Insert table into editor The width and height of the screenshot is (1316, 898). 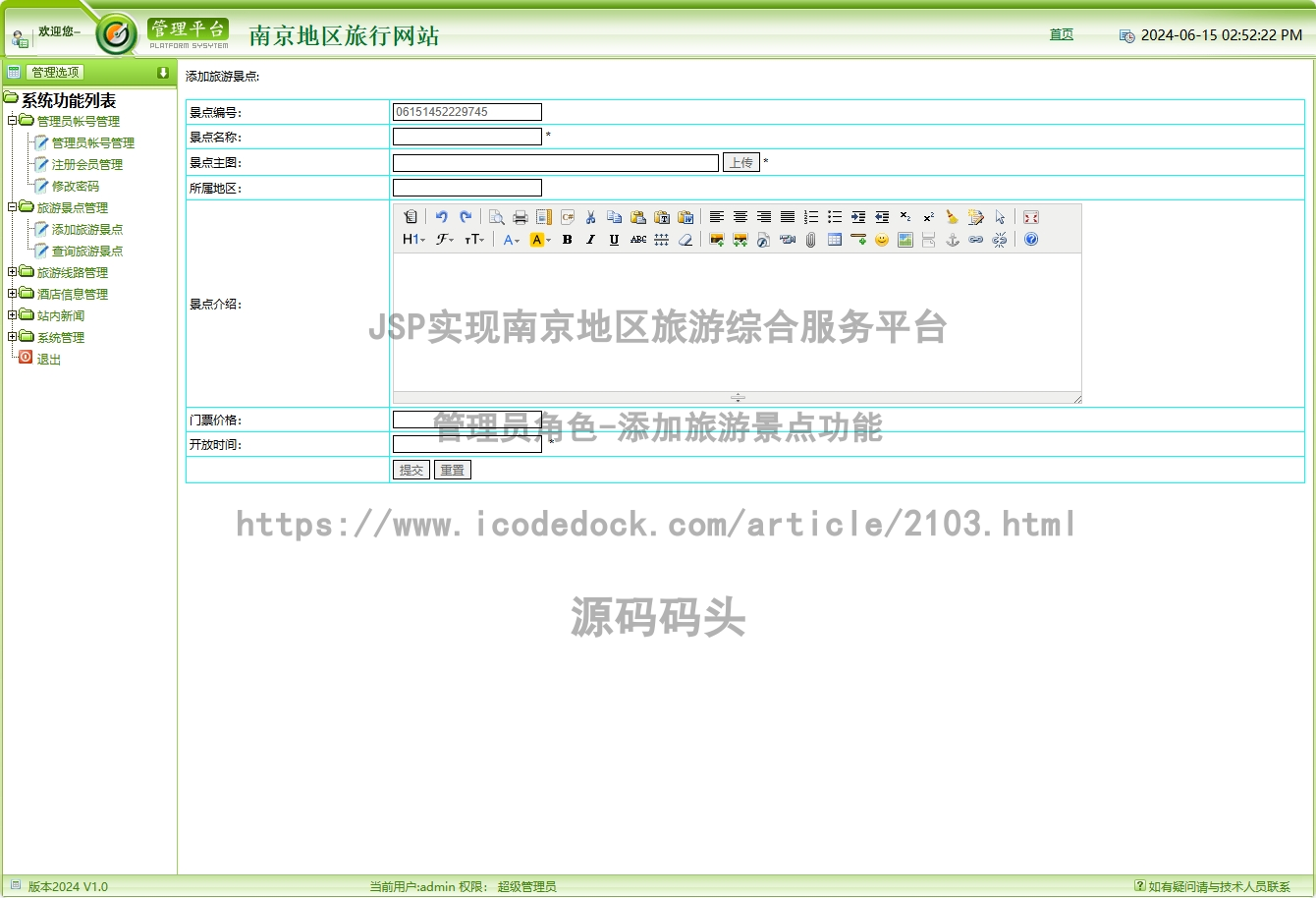click(835, 240)
